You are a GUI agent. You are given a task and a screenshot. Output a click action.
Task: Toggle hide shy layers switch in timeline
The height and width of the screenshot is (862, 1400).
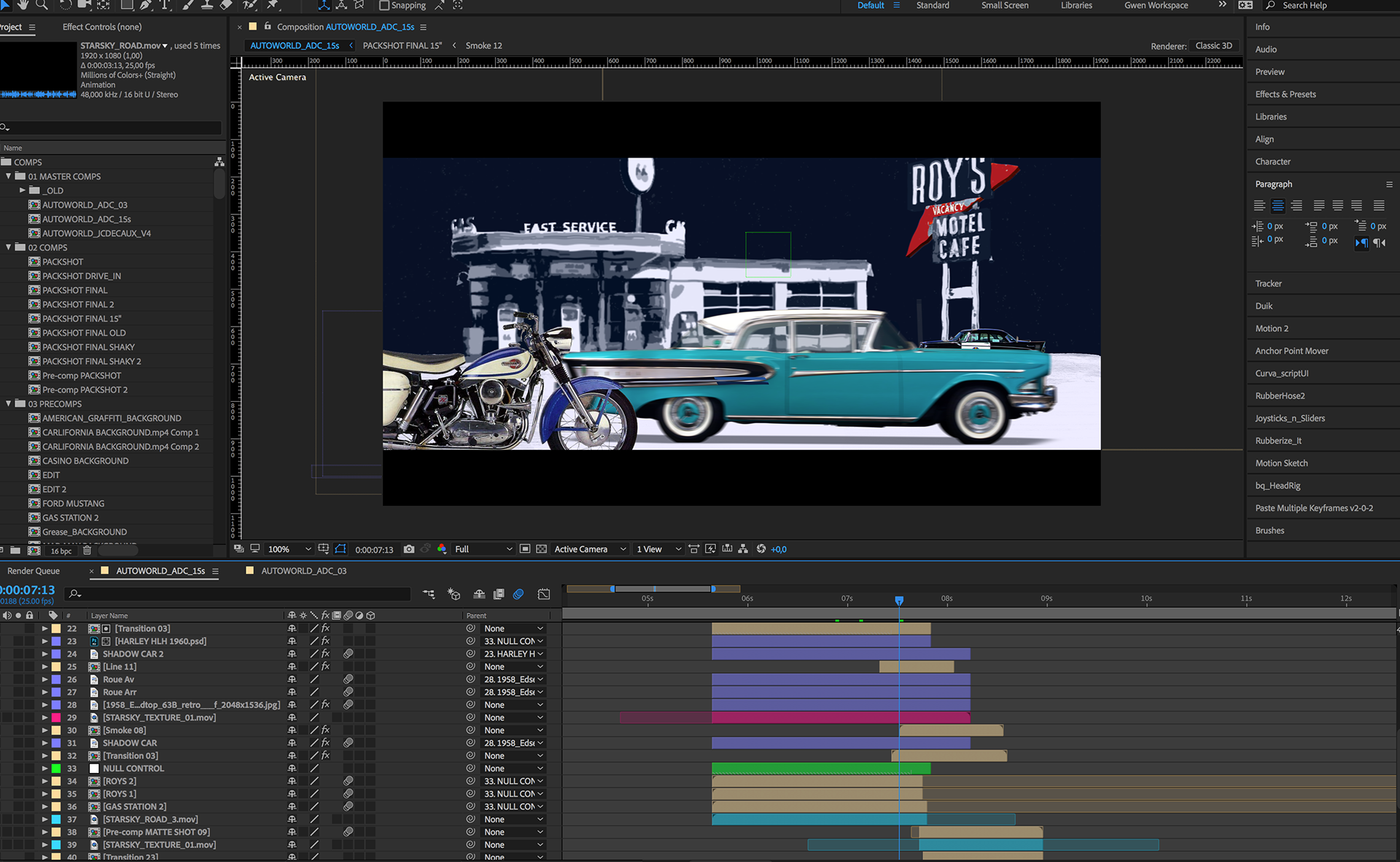(x=479, y=594)
